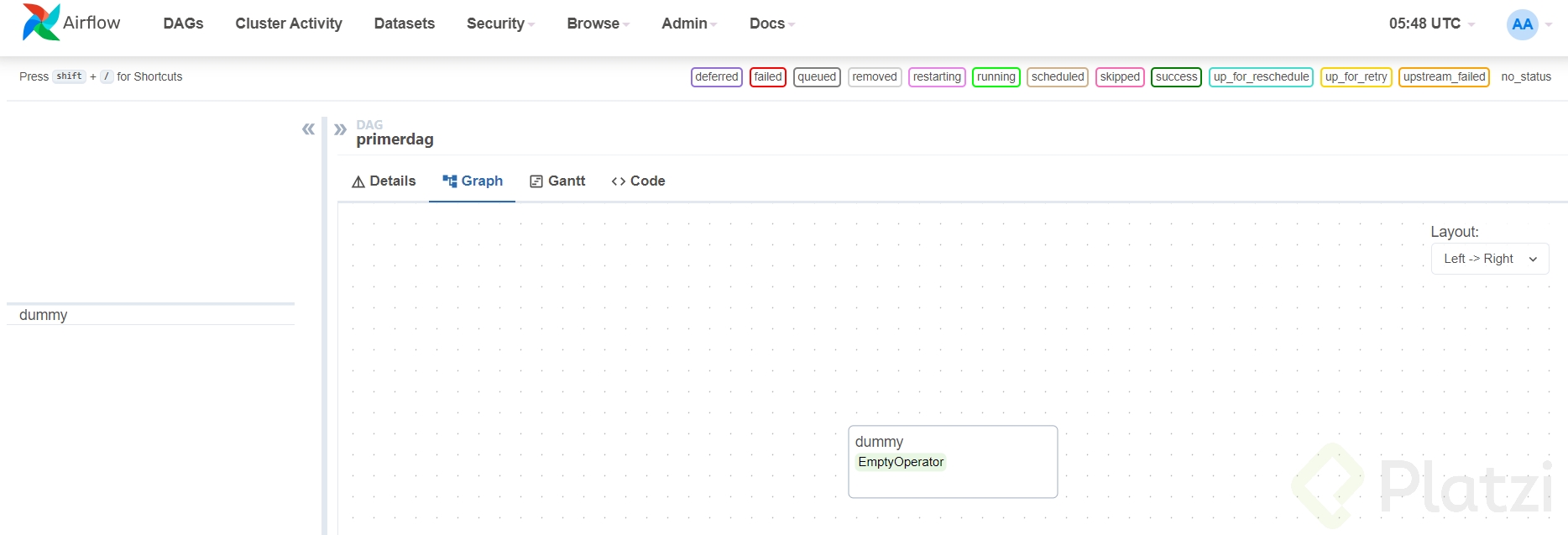Toggle the success status filter badge
1568x535 pixels.
point(1176,77)
